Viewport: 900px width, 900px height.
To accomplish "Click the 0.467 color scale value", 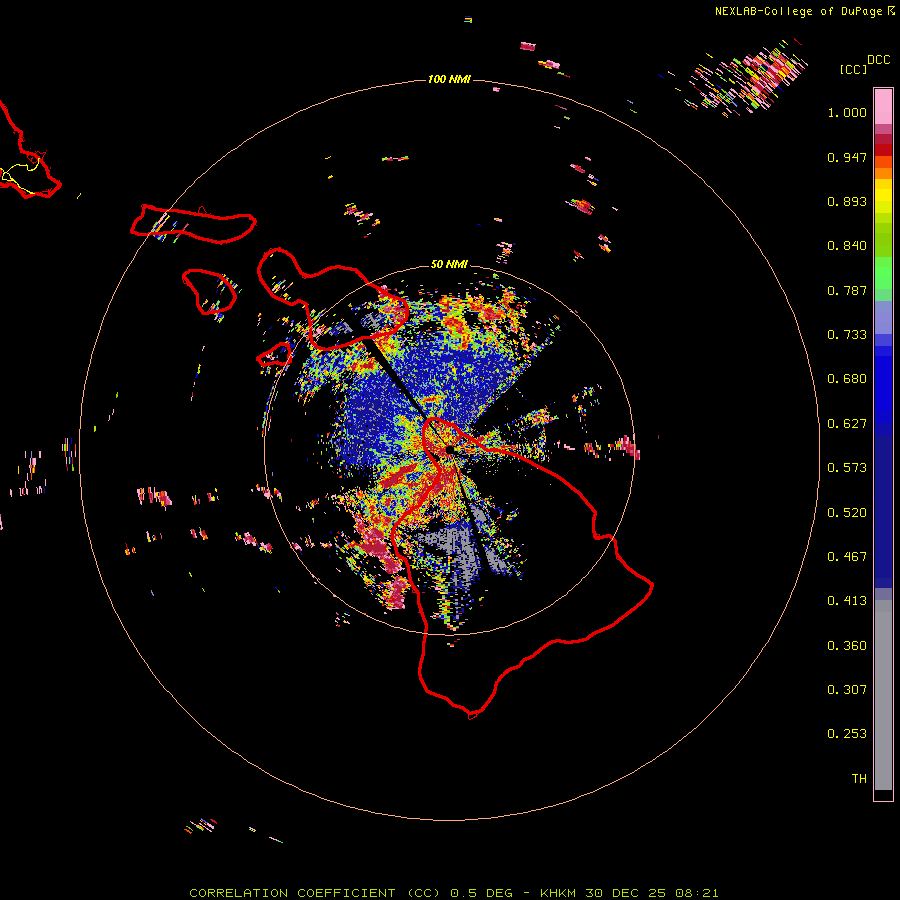I will (x=847, y=557).
